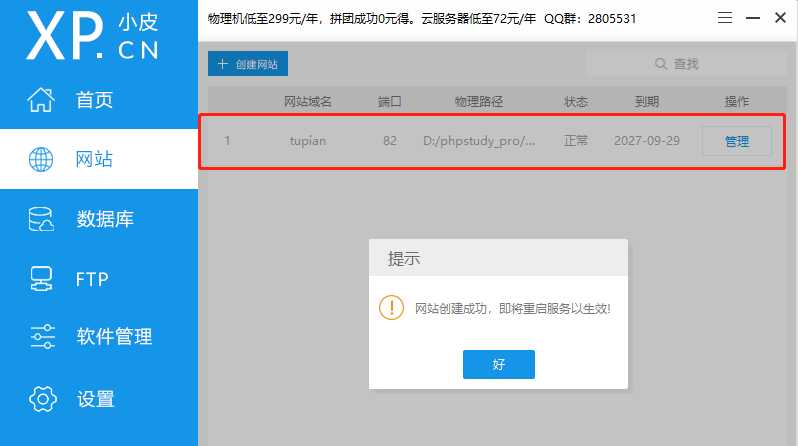Click the sliders software management icon

point(42,337)
